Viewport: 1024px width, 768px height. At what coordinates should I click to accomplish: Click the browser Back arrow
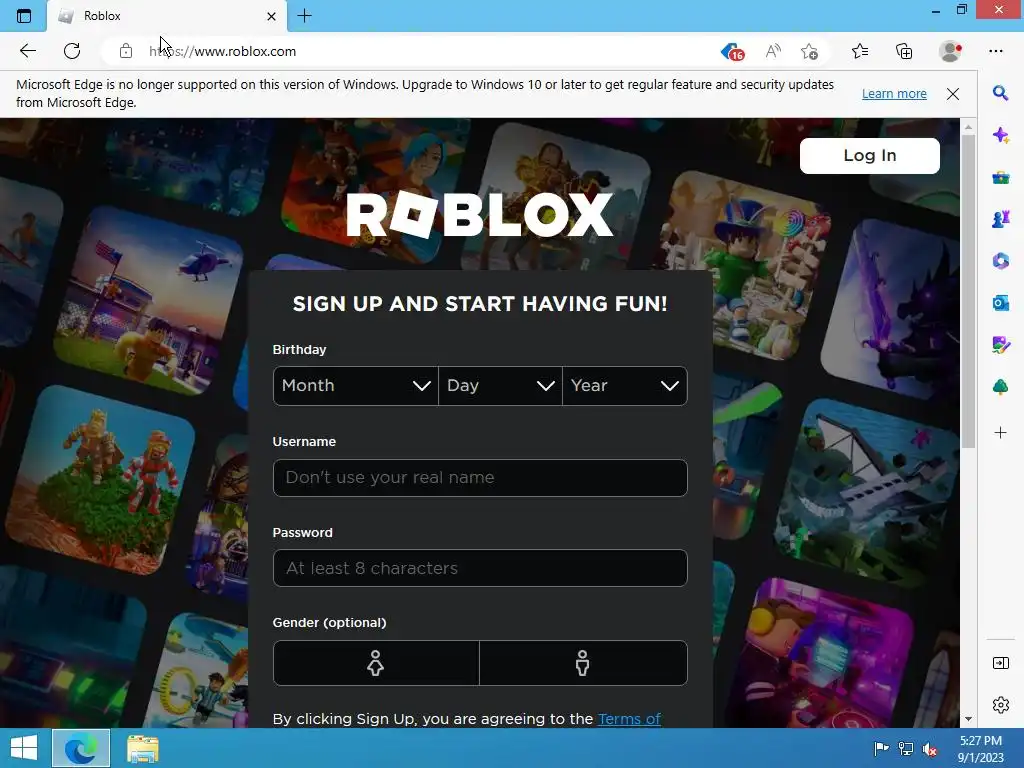[x=27, y=51]
